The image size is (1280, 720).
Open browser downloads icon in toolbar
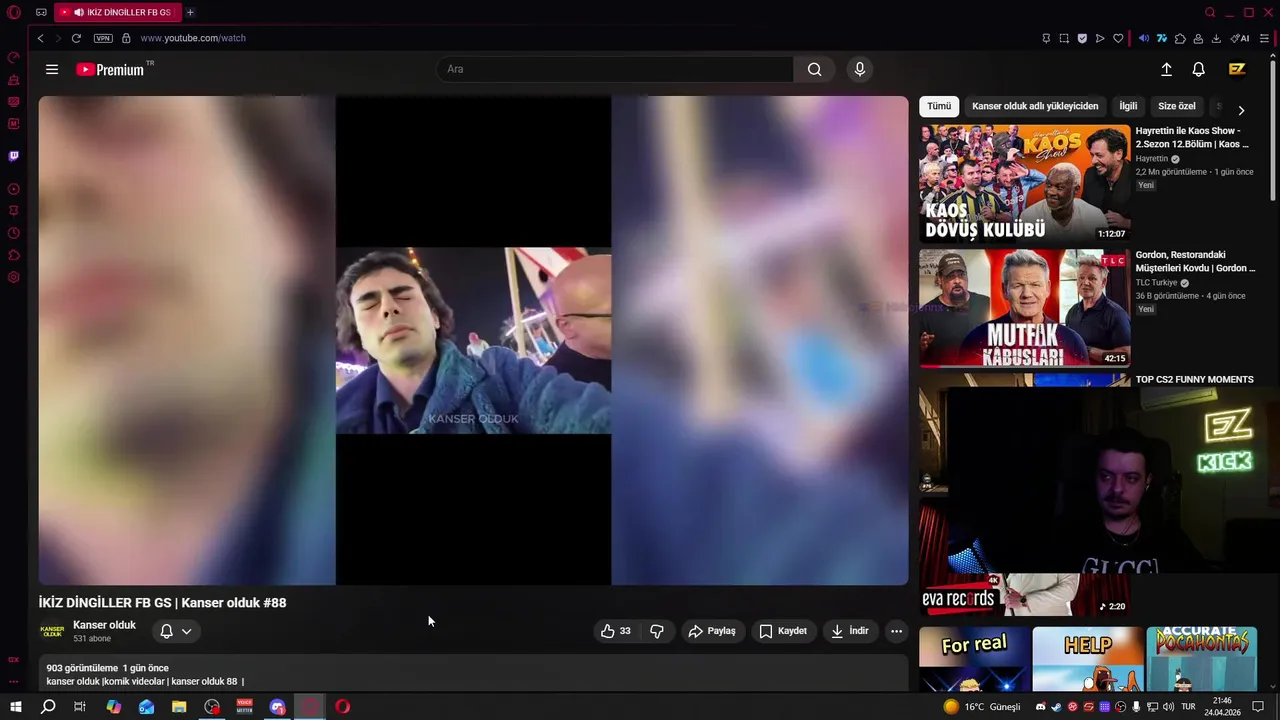[x=1216, y=38]
